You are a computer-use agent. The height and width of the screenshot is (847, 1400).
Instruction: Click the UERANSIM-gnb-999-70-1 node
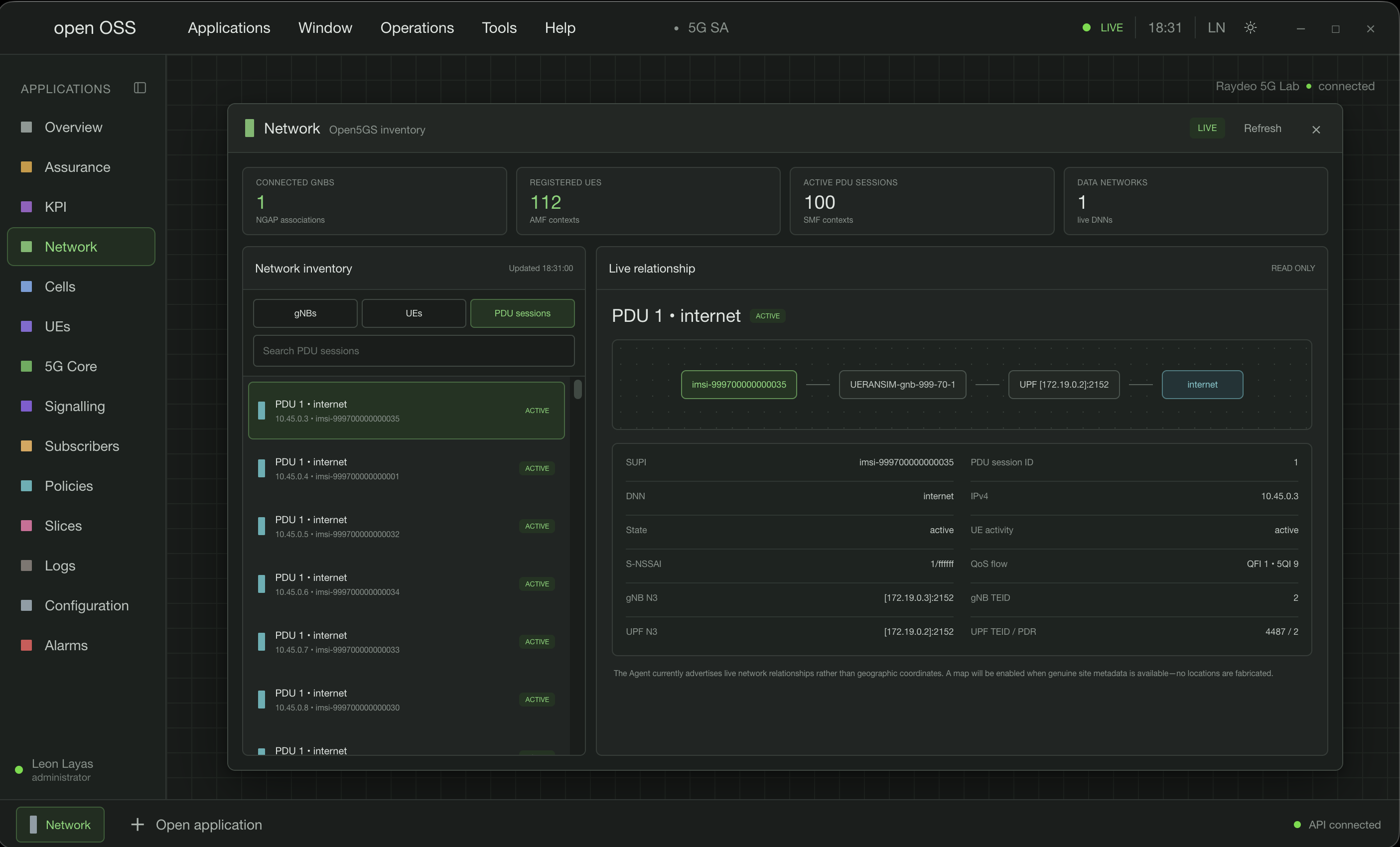(x=902, y=385)
